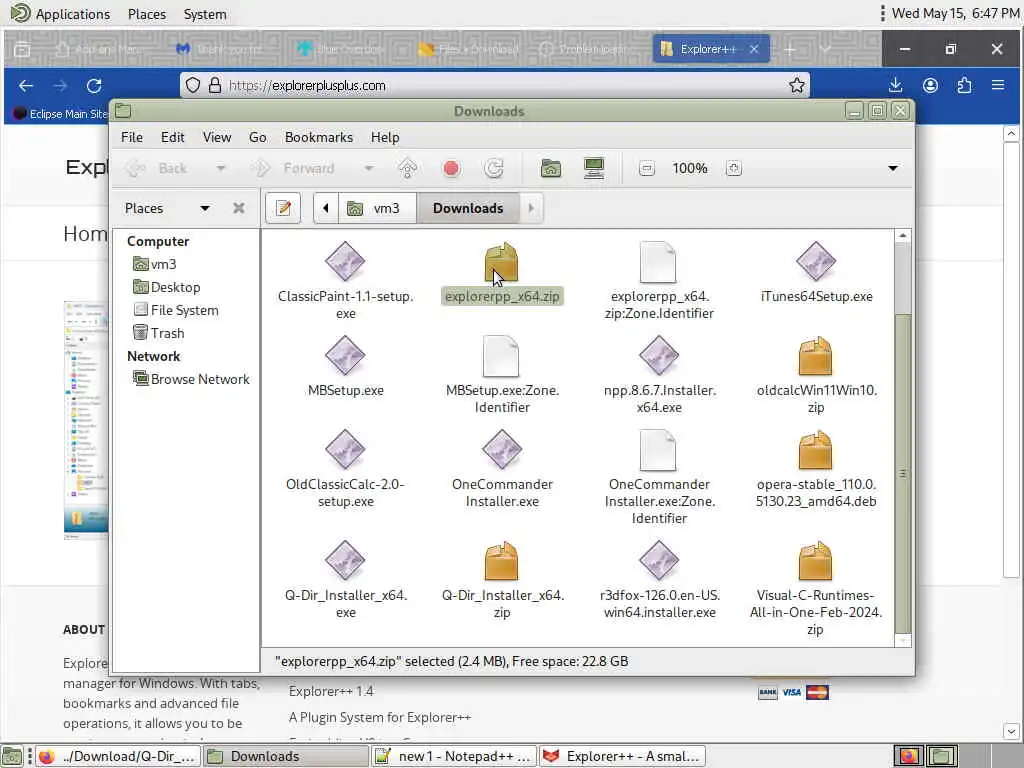Open the Back history dropdown arrow
This screenshot has height=768, width=1024.
click(x=221, y=168)
